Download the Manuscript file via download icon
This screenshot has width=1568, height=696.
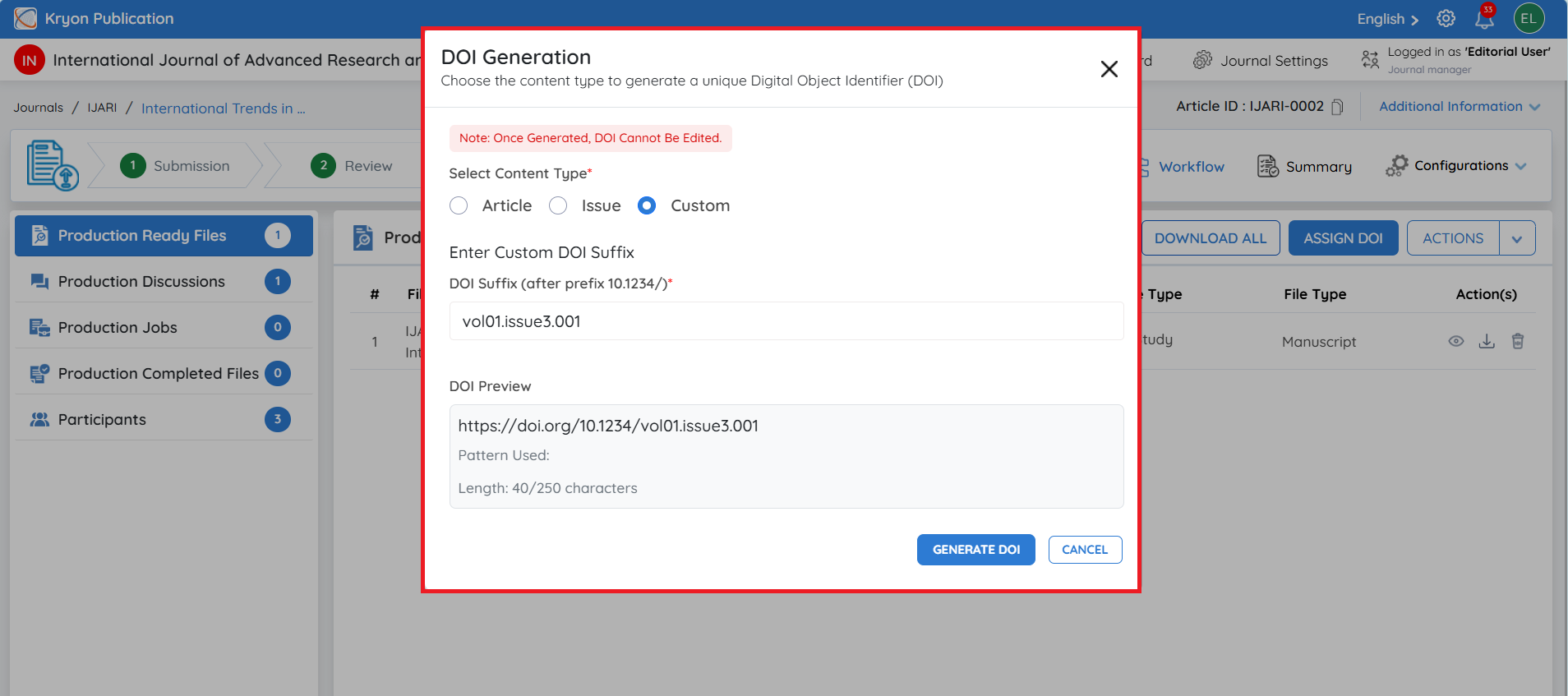pyautogui.click(x=1487, y=341)
